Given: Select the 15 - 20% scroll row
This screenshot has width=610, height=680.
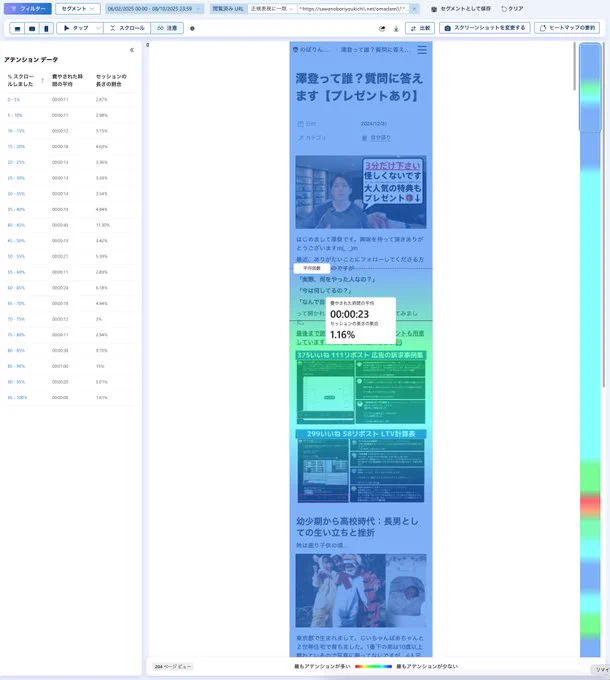Looking at the screenshot, I should pyautogui.click(x=69, y=147).
